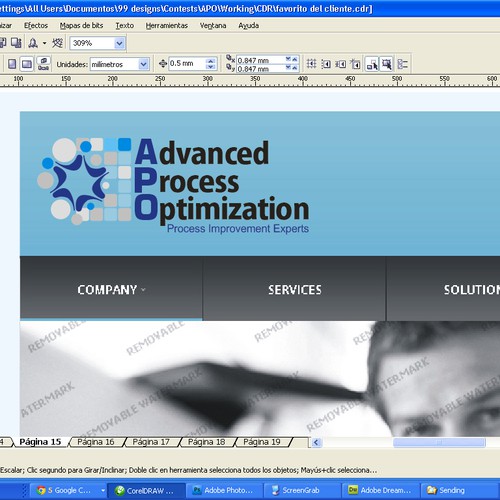Click the Advanced headline text in logo

(x=202, y=152)
